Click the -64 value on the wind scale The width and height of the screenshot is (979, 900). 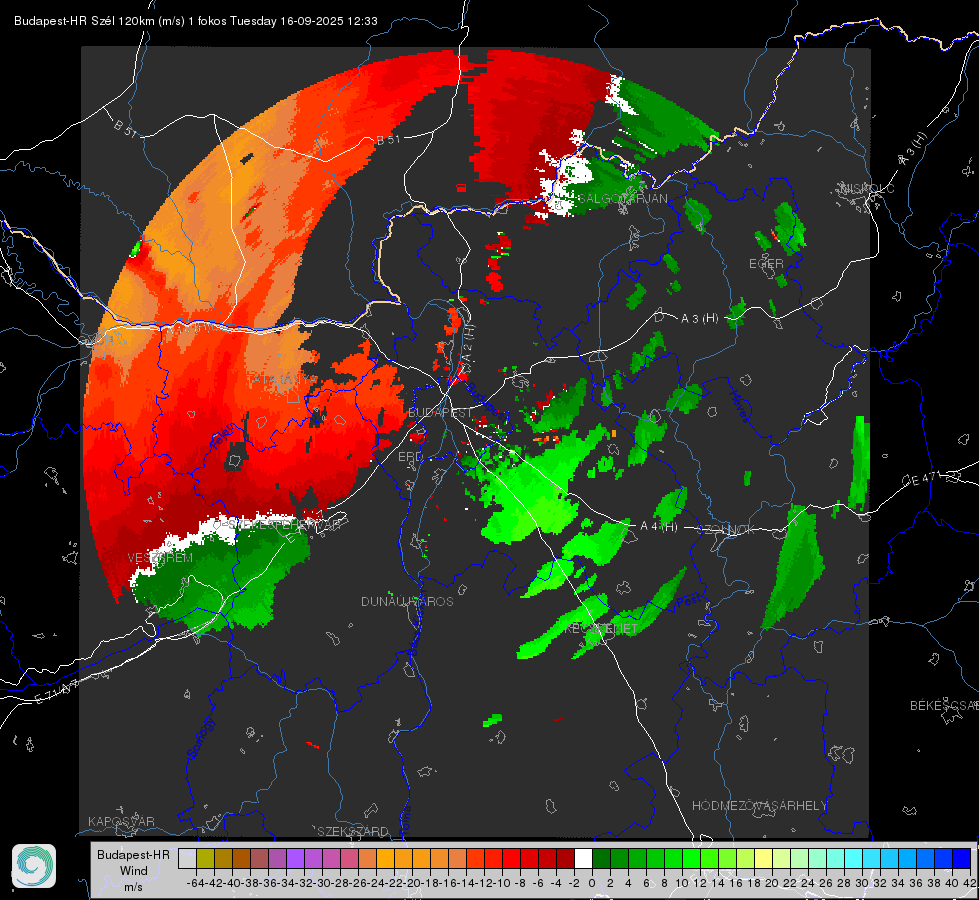pyautogui.click(x=195, y=883)
